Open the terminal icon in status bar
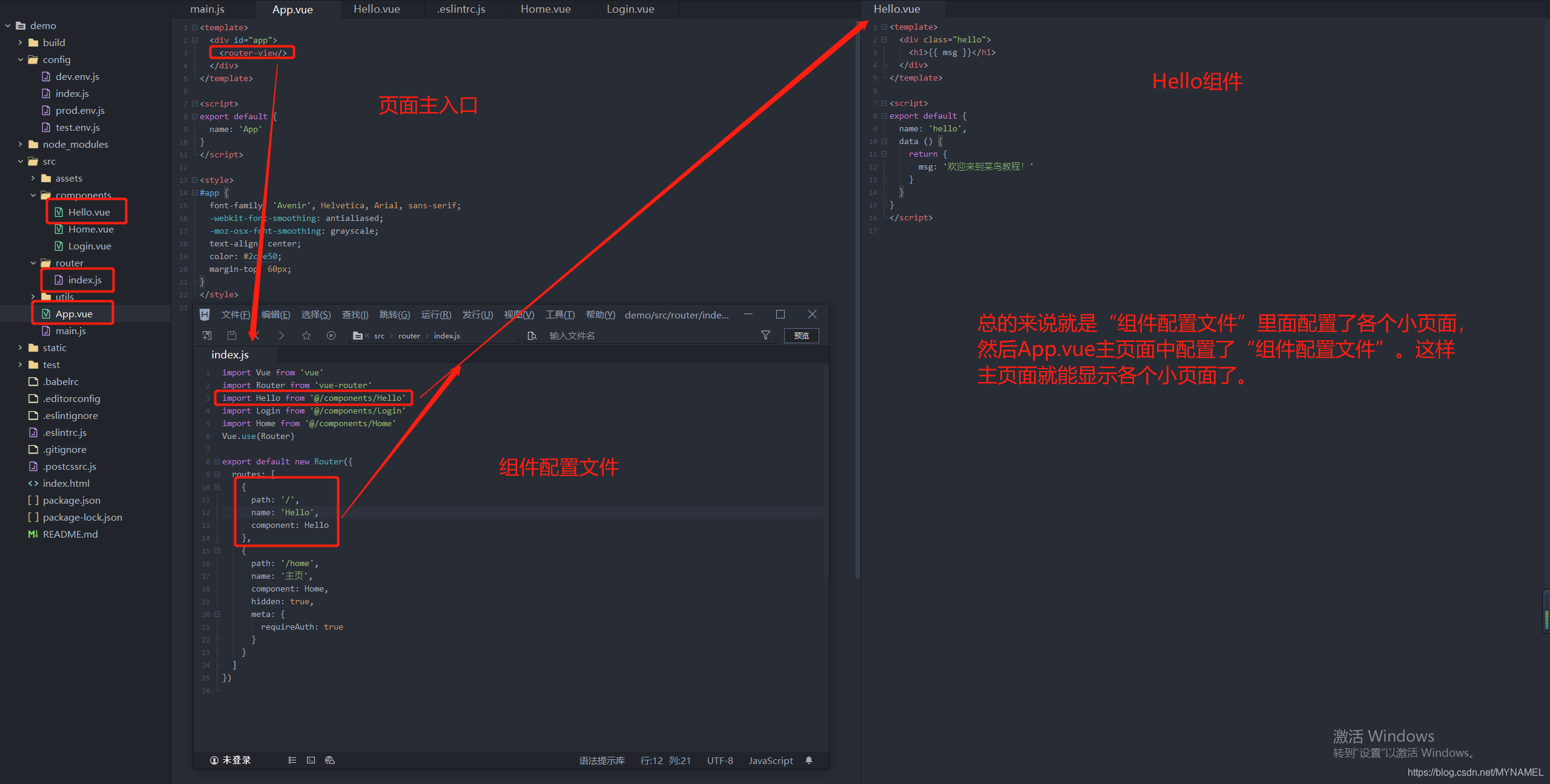The image size is (1550, 784). pyautogui.click(x=311, y=760)
